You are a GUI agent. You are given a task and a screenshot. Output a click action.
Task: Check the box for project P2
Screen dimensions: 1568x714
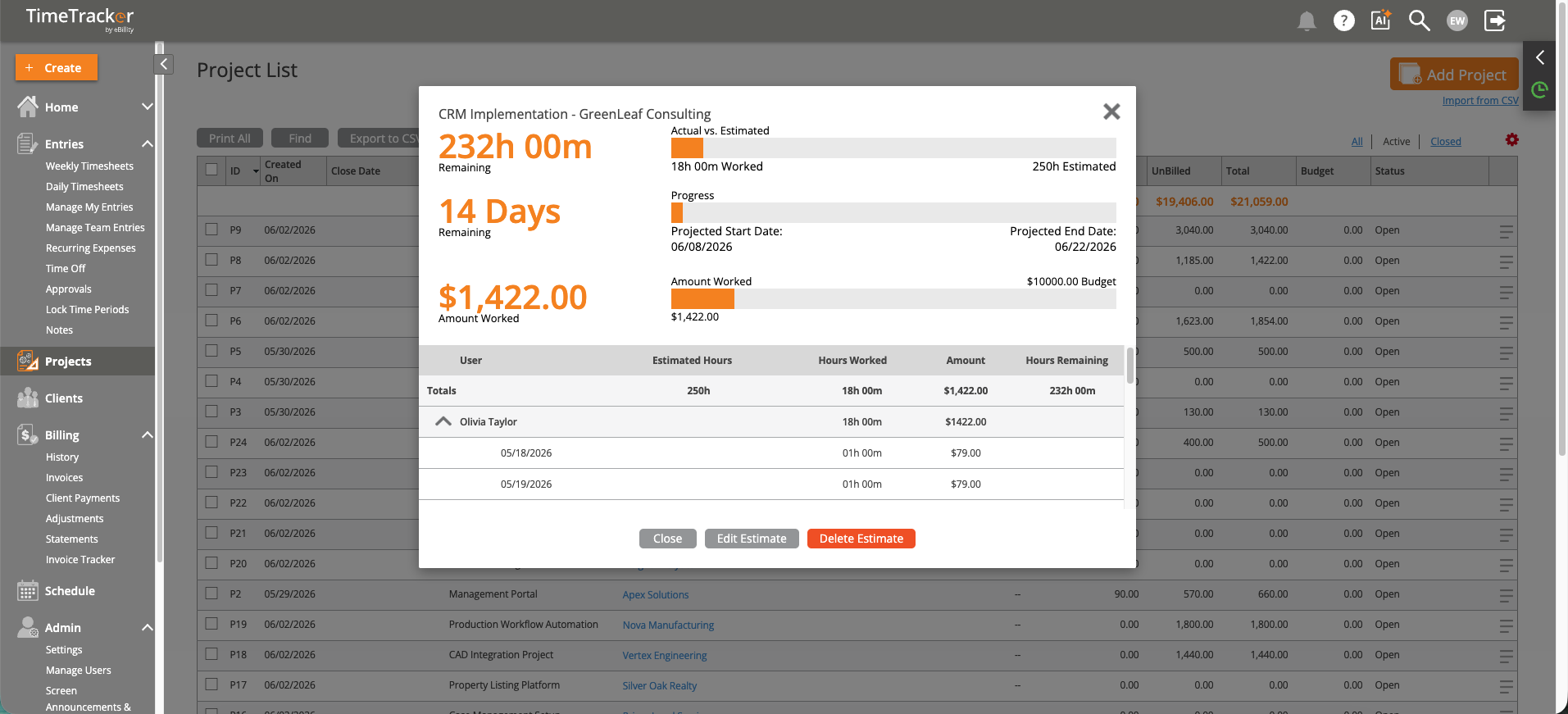tap(211, 593)
